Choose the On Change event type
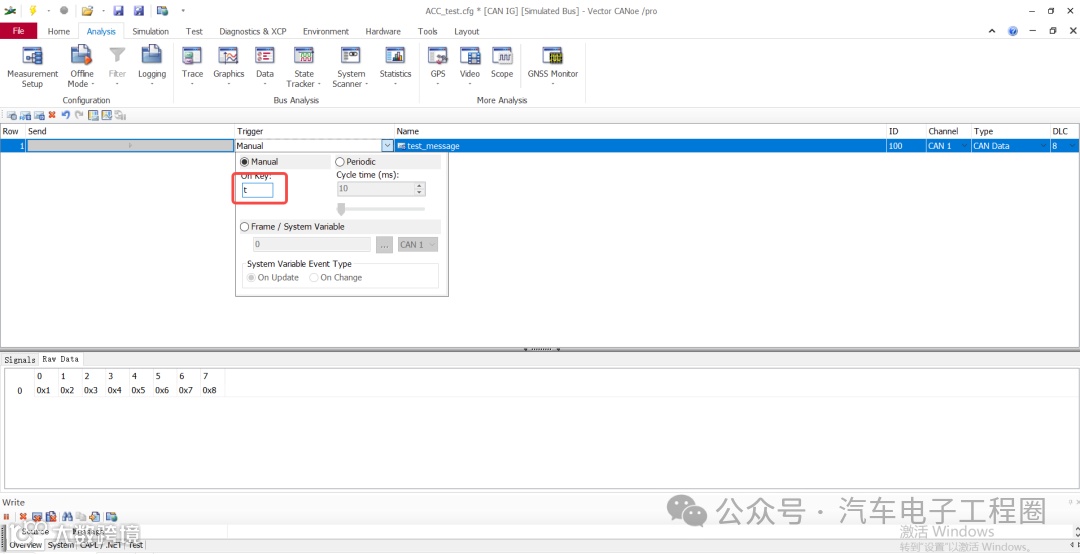This screenshot has height=554, width=1080. [314, 278]
